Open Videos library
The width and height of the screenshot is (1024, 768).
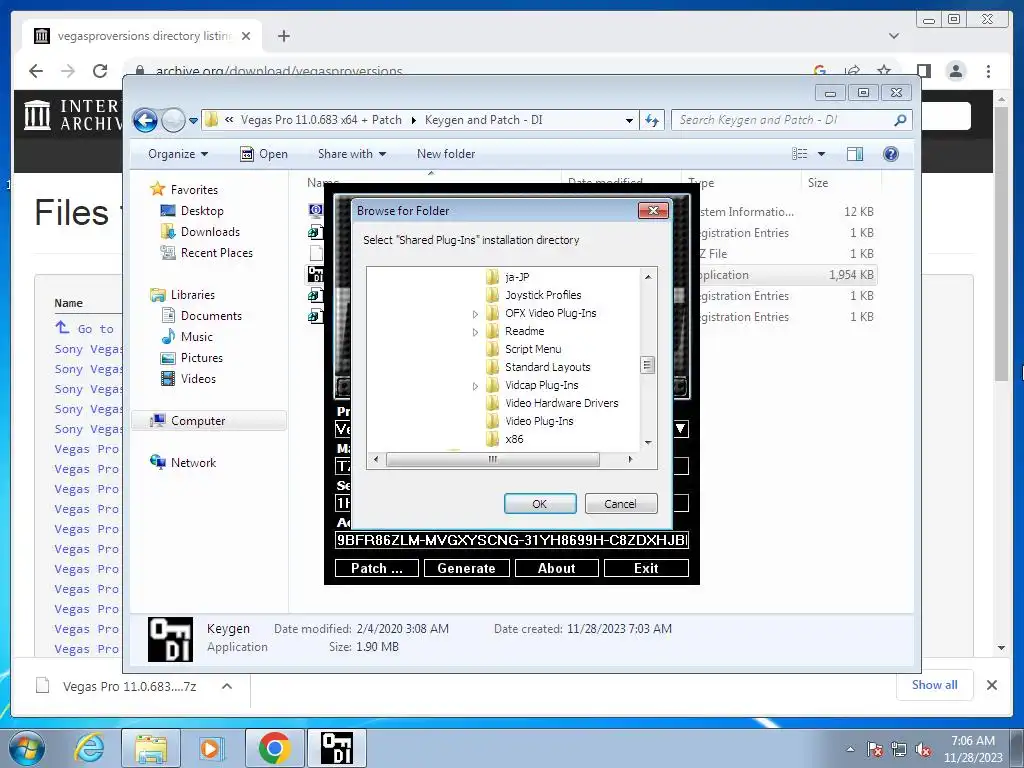pos(188,379)
